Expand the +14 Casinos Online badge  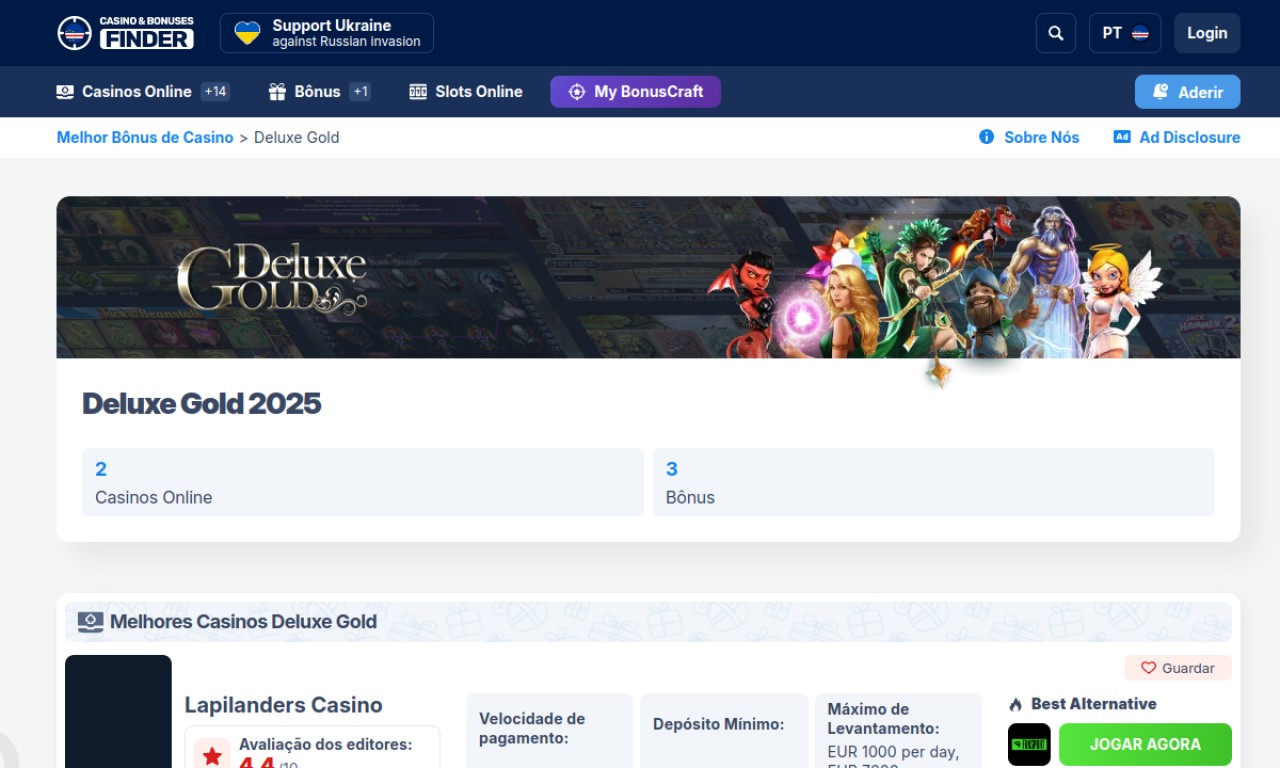click(x=215, y=92)
